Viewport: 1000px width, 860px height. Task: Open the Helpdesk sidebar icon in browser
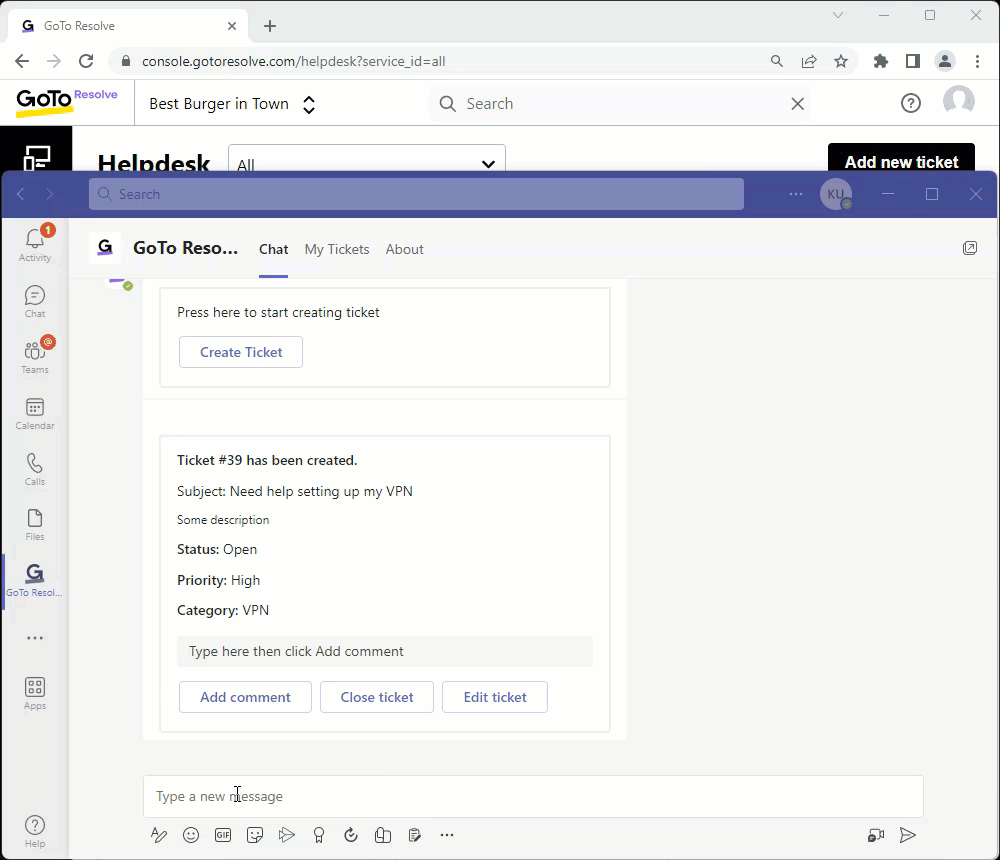pos(36,157)
